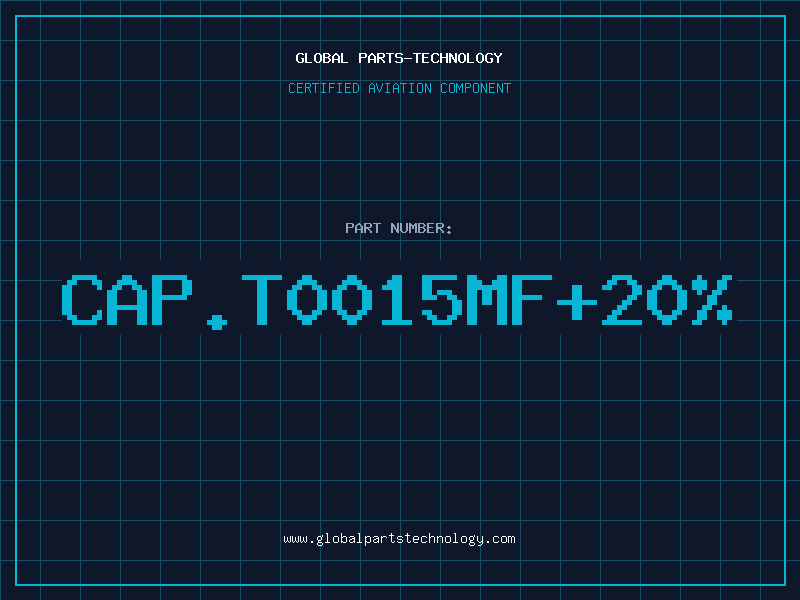Click the GLOBAL PARTS-TECHNOLOGY heading
800x600 pixels.
[x=399, y=58]
